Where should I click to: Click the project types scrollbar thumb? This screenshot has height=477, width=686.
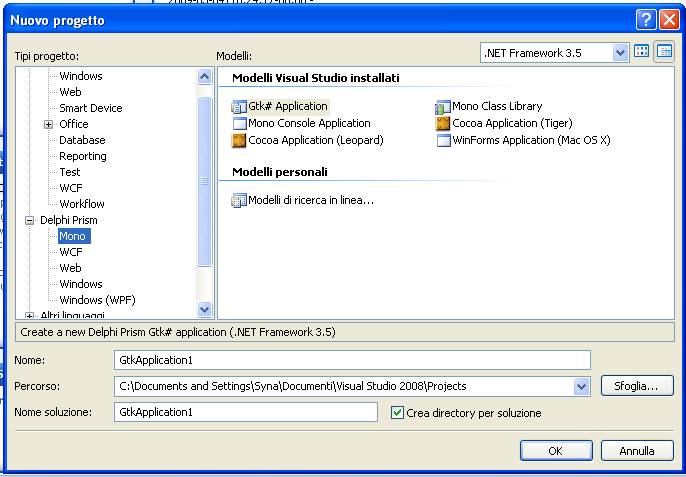click(x=204, y=181)
